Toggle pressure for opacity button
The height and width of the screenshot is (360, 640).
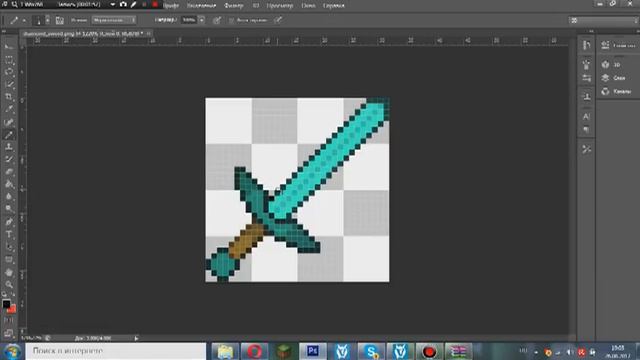217,20
